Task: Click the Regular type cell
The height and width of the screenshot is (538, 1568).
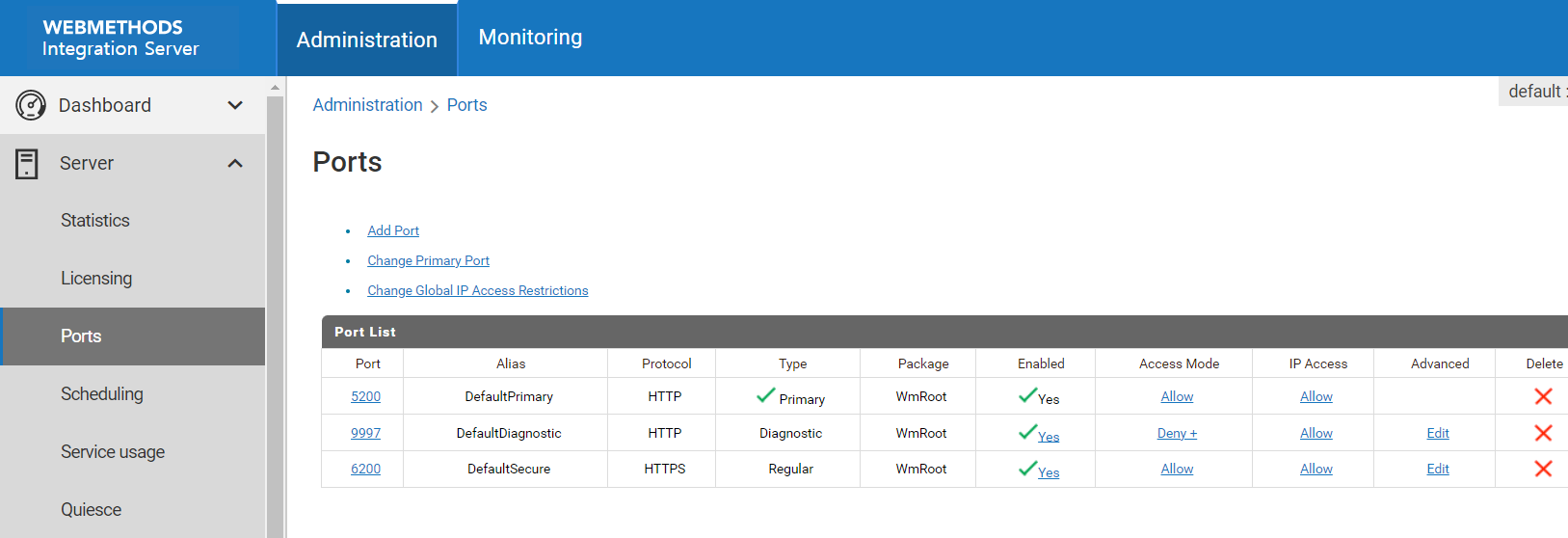Action: [790, 469]
